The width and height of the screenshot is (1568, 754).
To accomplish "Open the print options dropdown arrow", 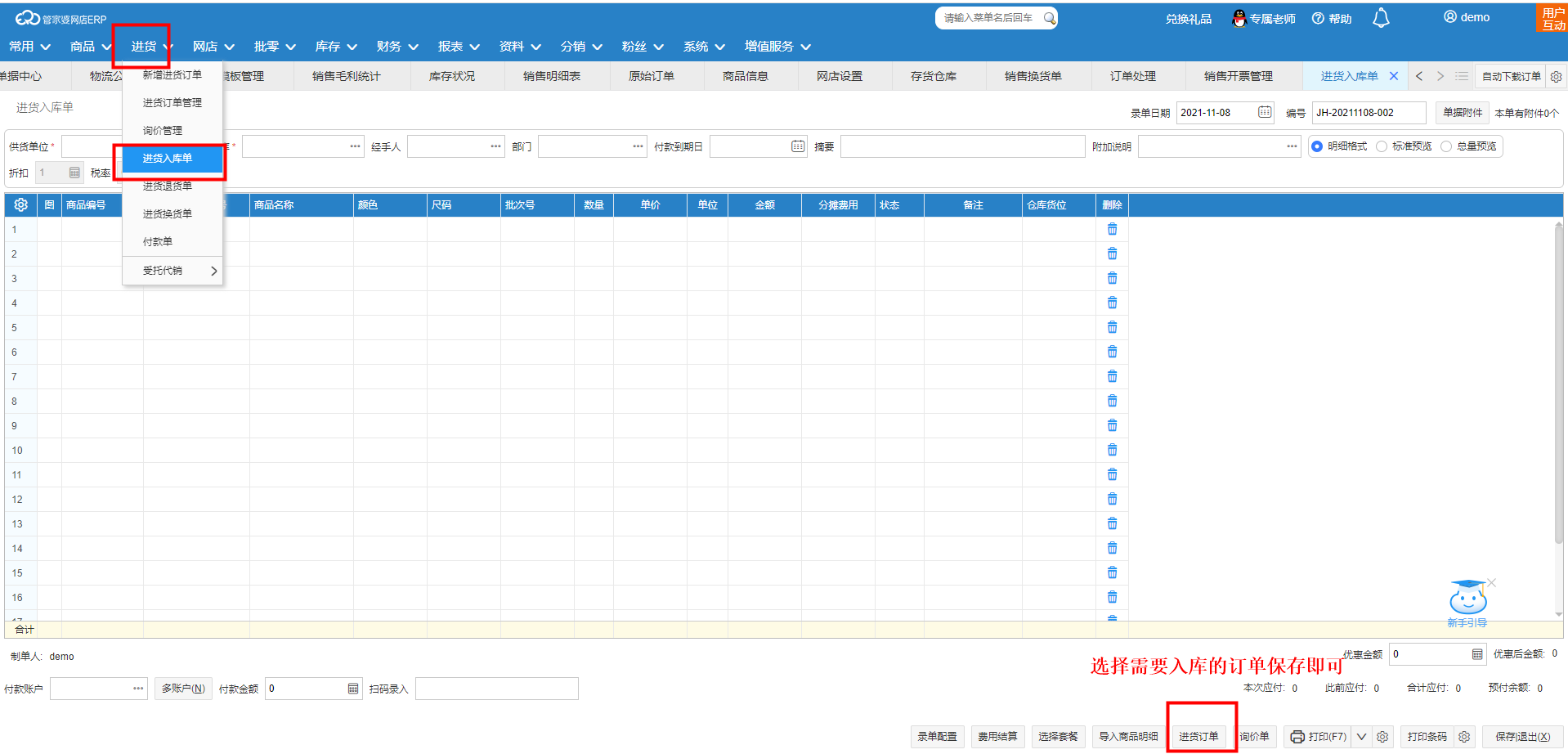I will click(x=1361, y=737).
